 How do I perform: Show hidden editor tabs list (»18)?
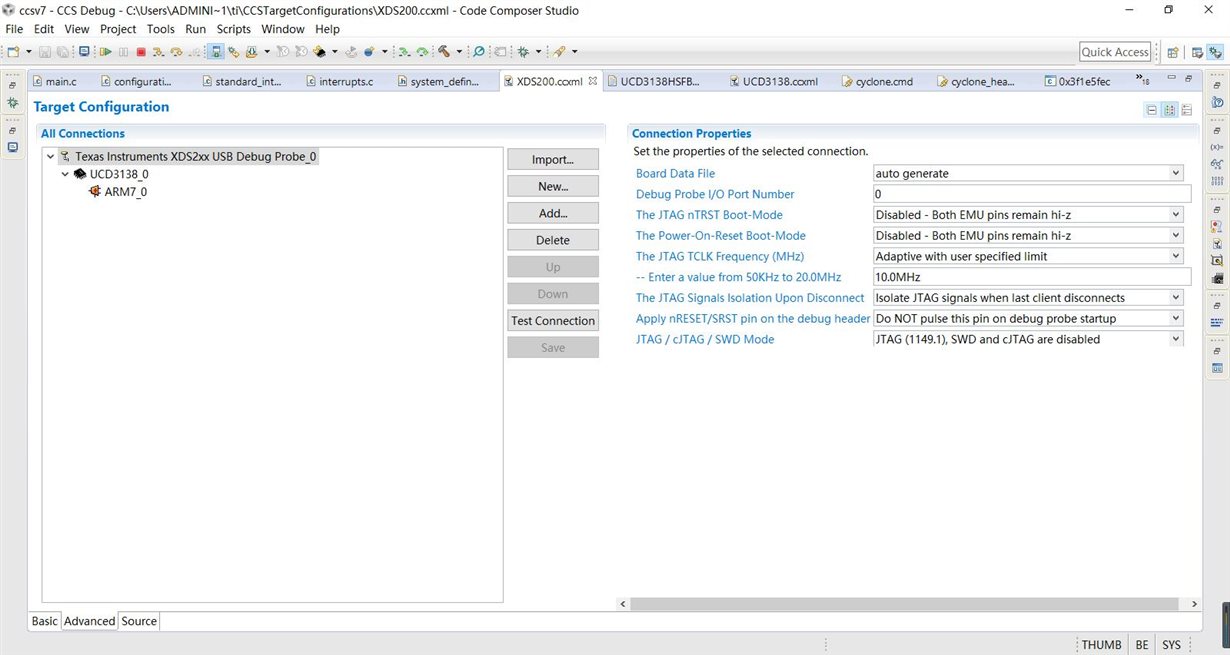pyautogui.click(x=1142, y=80)
